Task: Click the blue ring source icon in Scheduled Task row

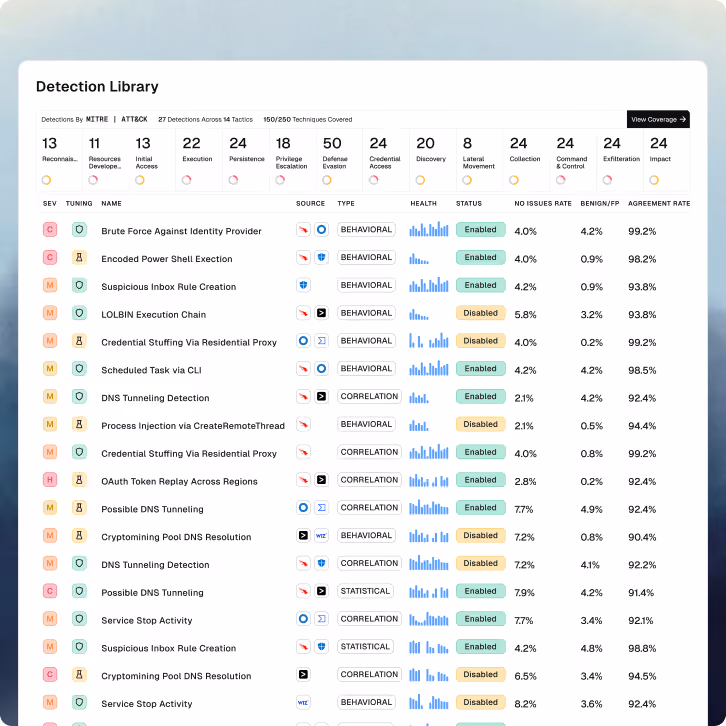Action: (x=321, y=369)
